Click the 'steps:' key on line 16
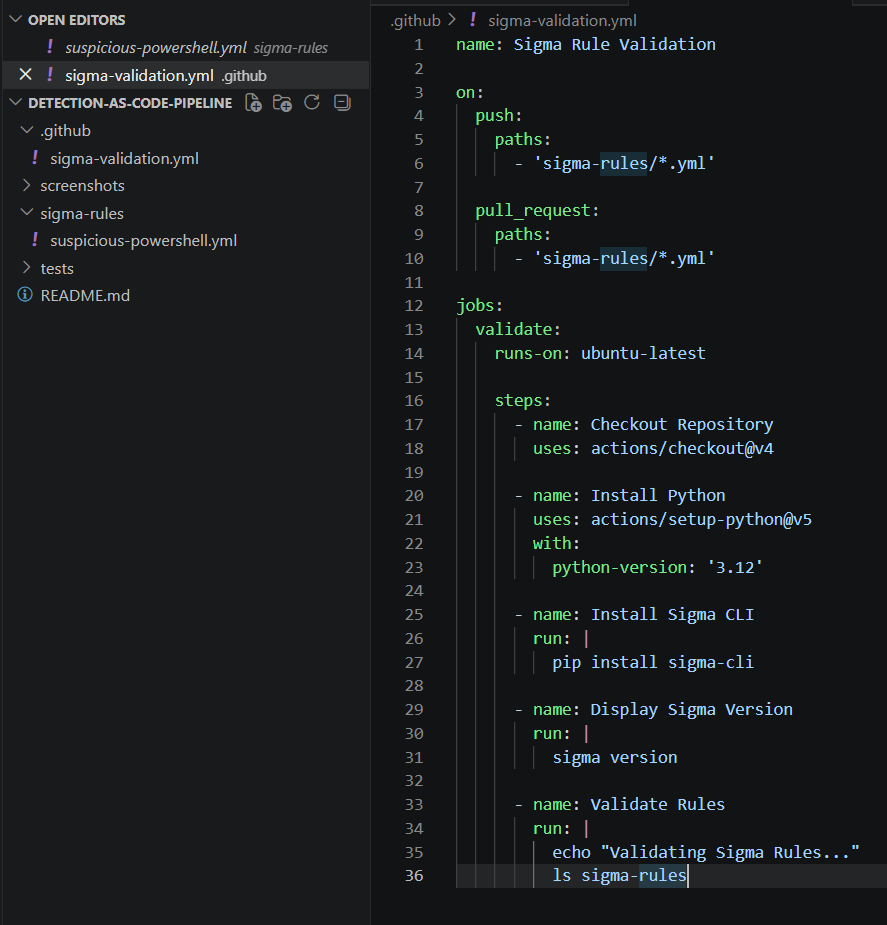 click(523, 401)
